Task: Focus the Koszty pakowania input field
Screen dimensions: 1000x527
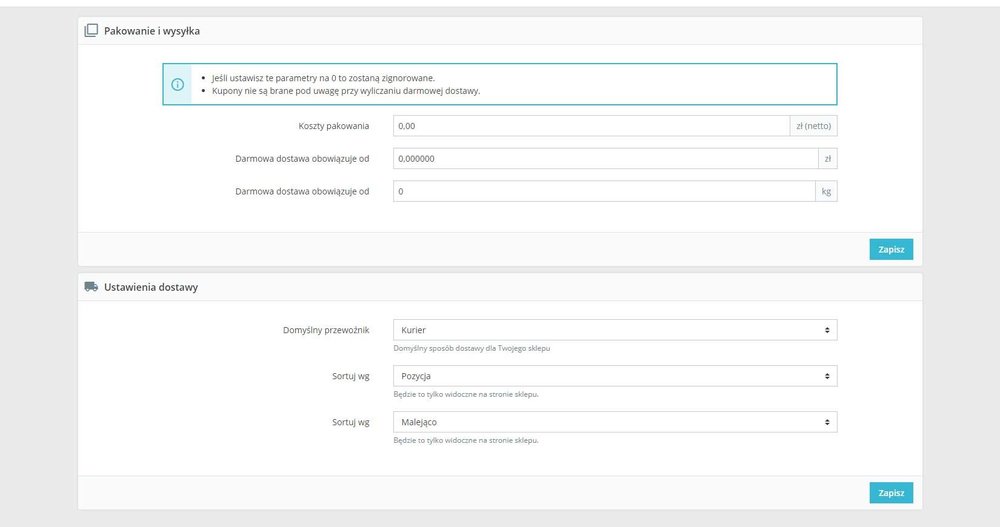Action: coord(591,126)
